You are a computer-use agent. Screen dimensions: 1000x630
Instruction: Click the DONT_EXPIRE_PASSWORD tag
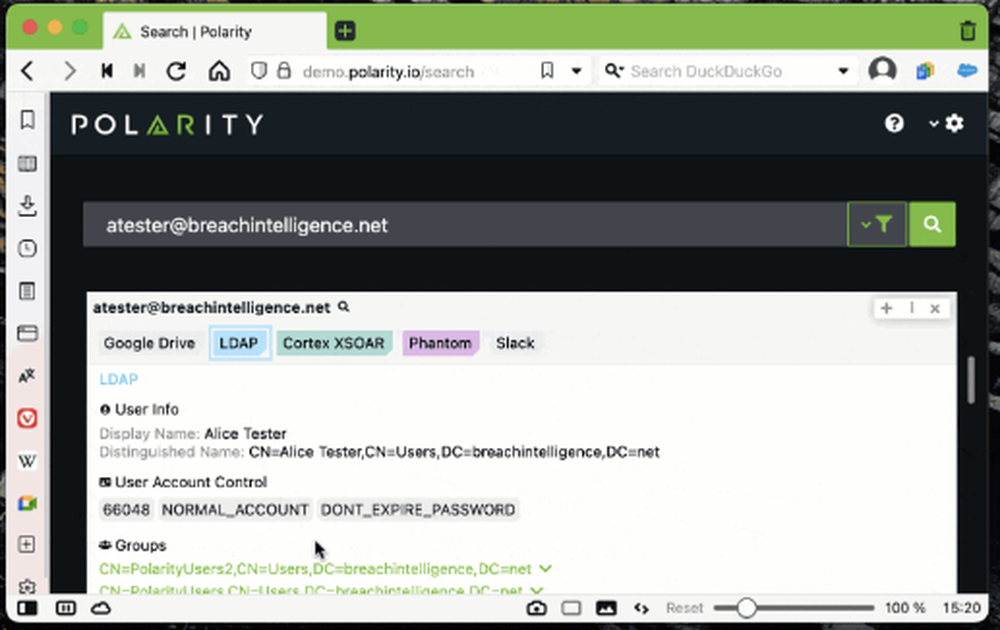418,509
